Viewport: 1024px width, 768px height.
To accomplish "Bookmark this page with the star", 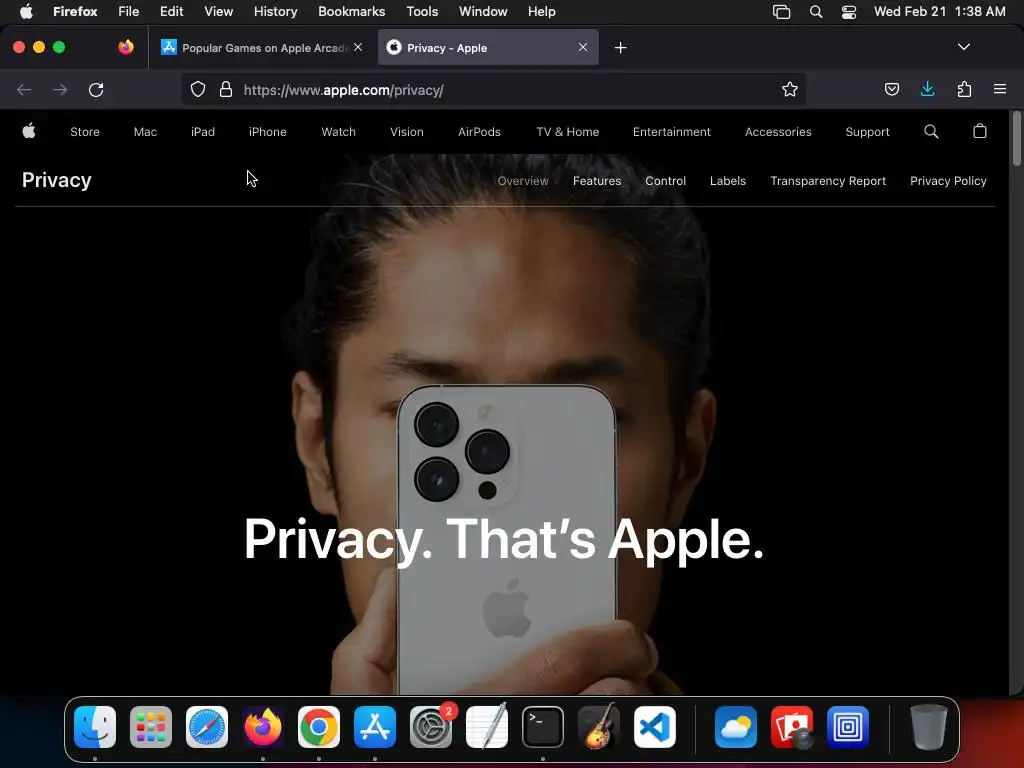I will (x=790, y=89).
